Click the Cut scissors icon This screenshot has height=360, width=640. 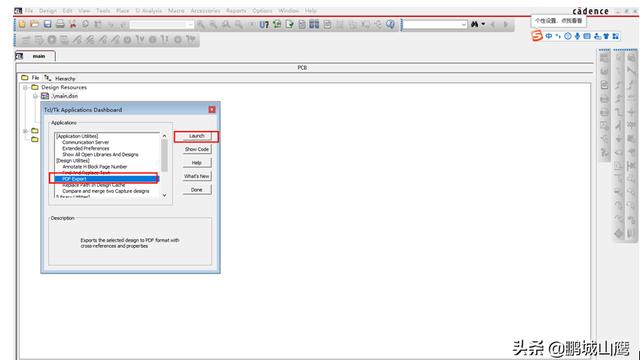click(73, 24)
